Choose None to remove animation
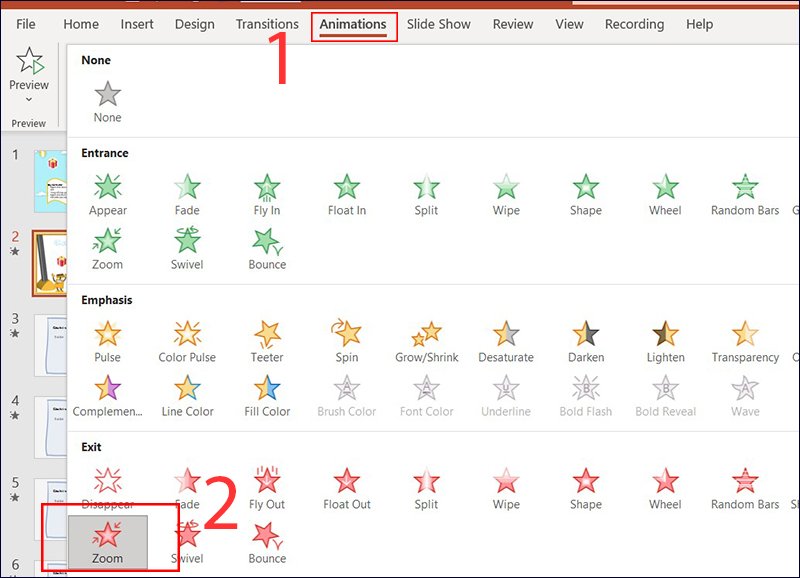Viewport: 800px width, 578px height. tap(108, 102)
